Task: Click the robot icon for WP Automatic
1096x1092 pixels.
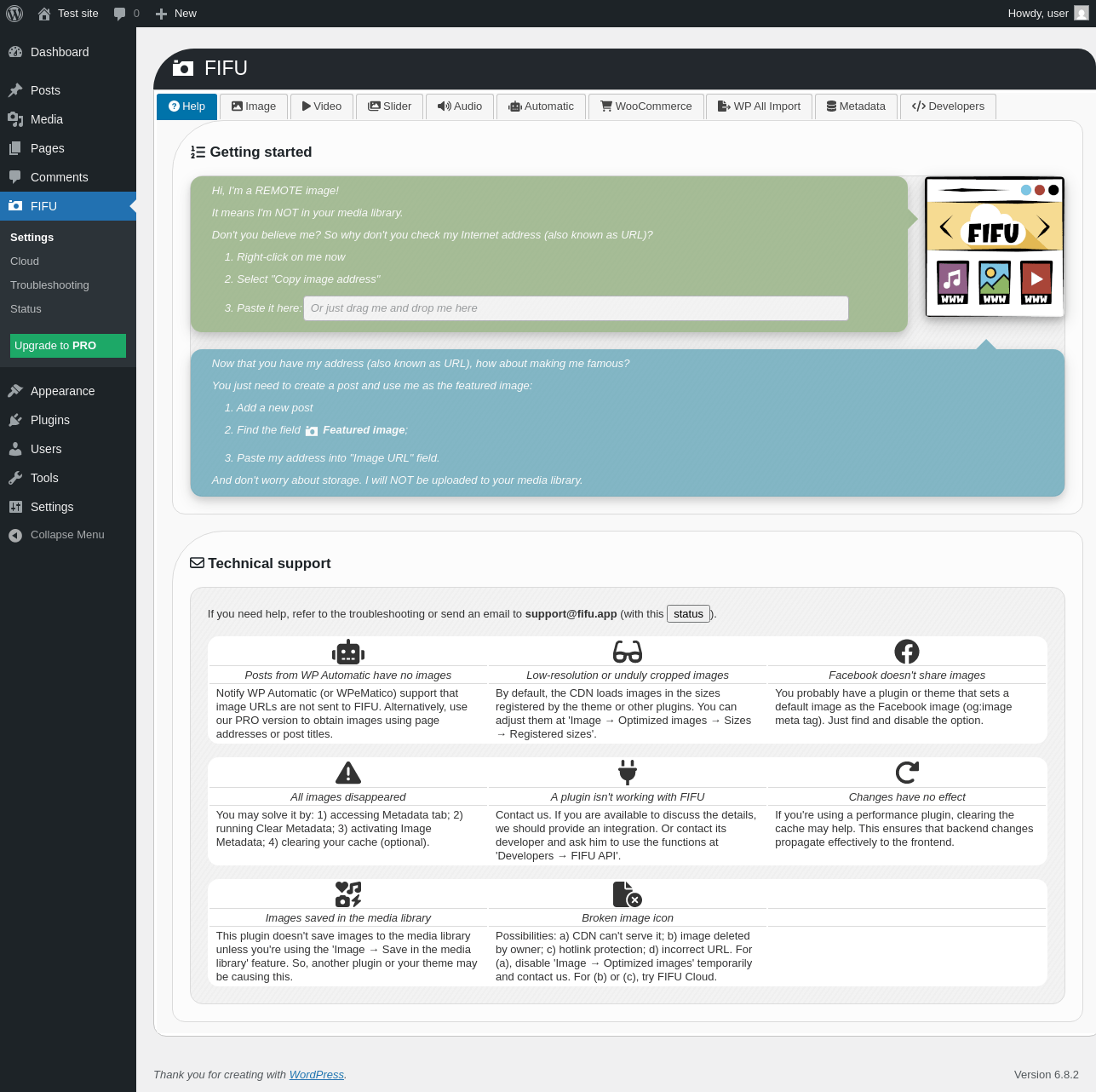Action: [x=348, y=652]
